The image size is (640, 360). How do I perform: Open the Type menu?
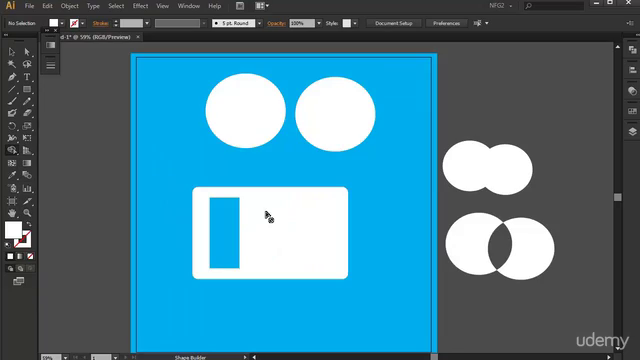[x=93, y=6]
